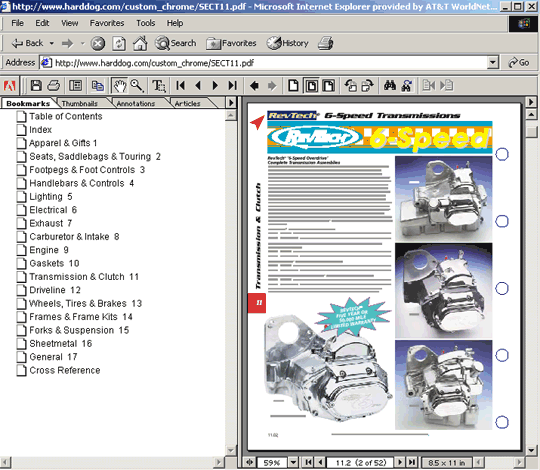Switch to the Annotations tab

coord(136,103)
